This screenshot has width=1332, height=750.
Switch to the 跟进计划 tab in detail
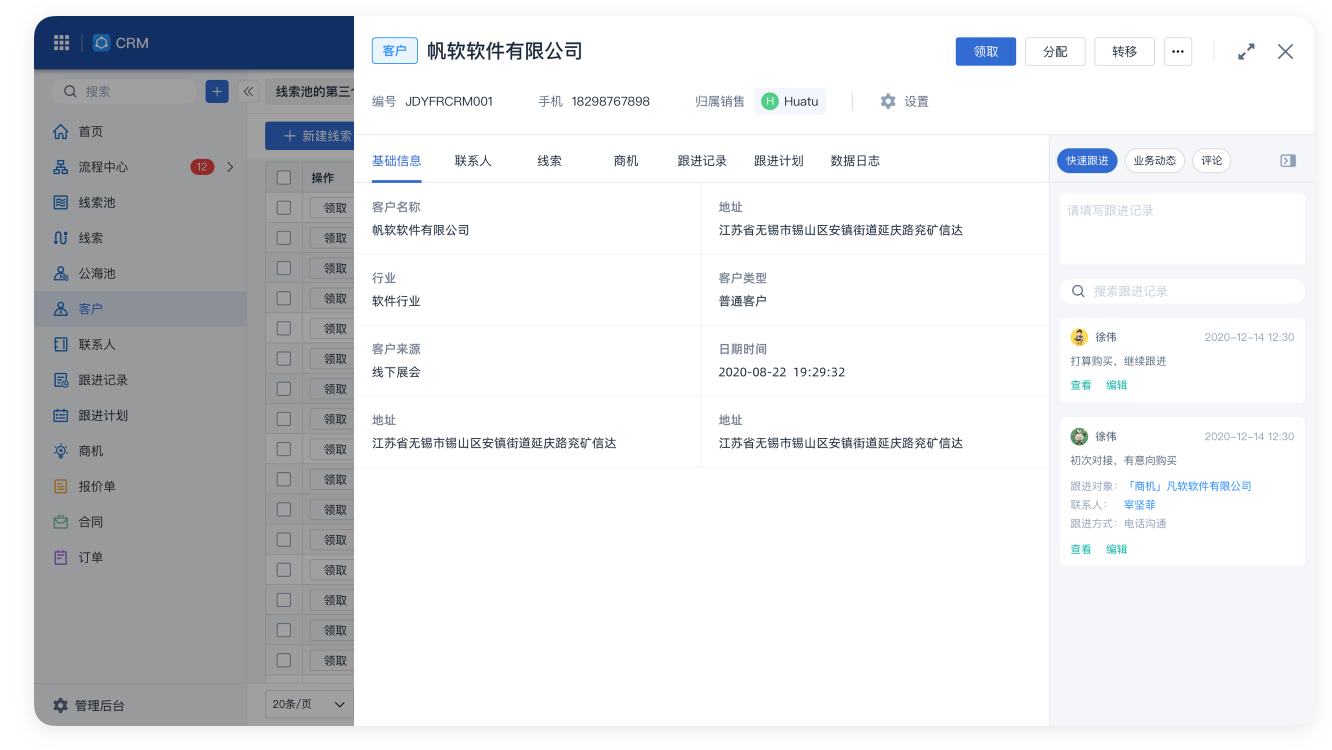[779, 161]
